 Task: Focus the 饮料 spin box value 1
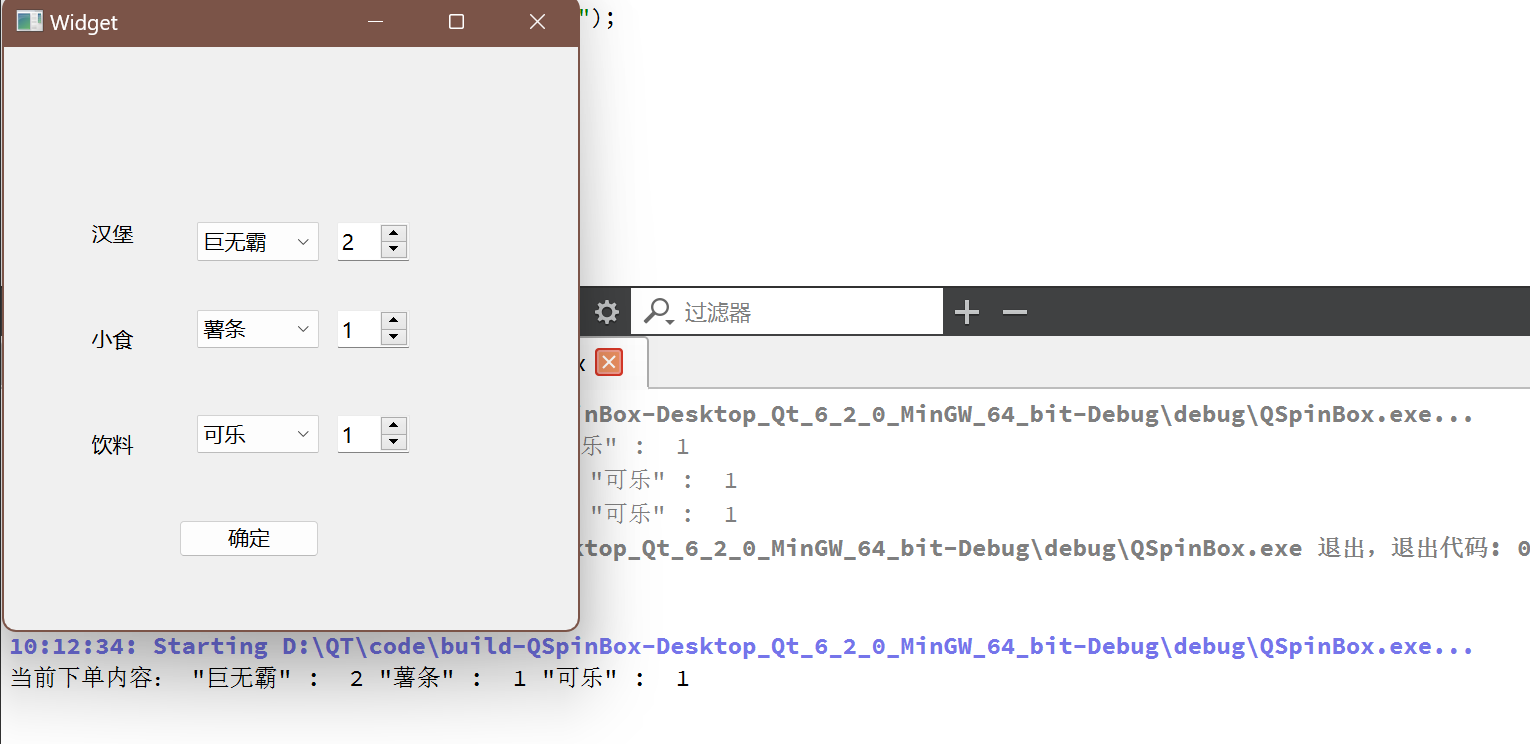click(359, 434)
